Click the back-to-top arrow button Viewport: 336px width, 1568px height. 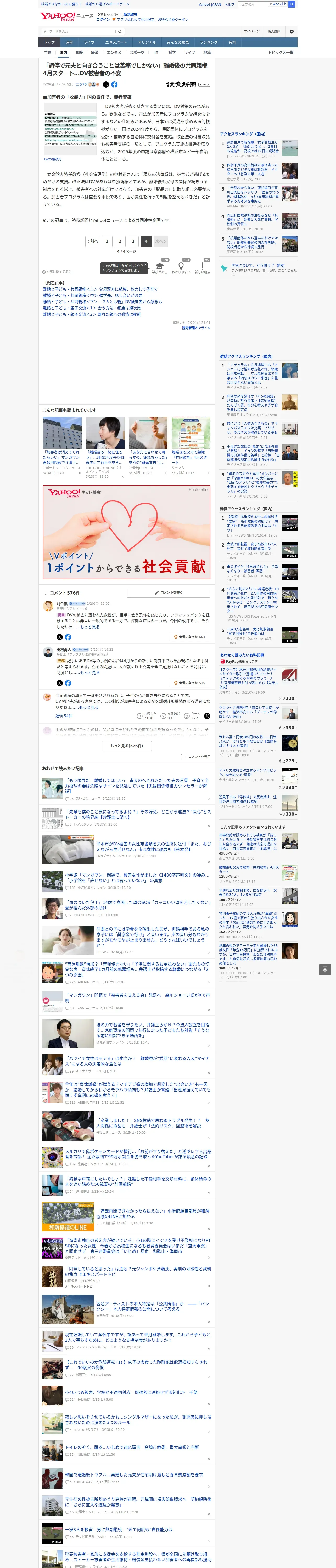coord(324,970)
